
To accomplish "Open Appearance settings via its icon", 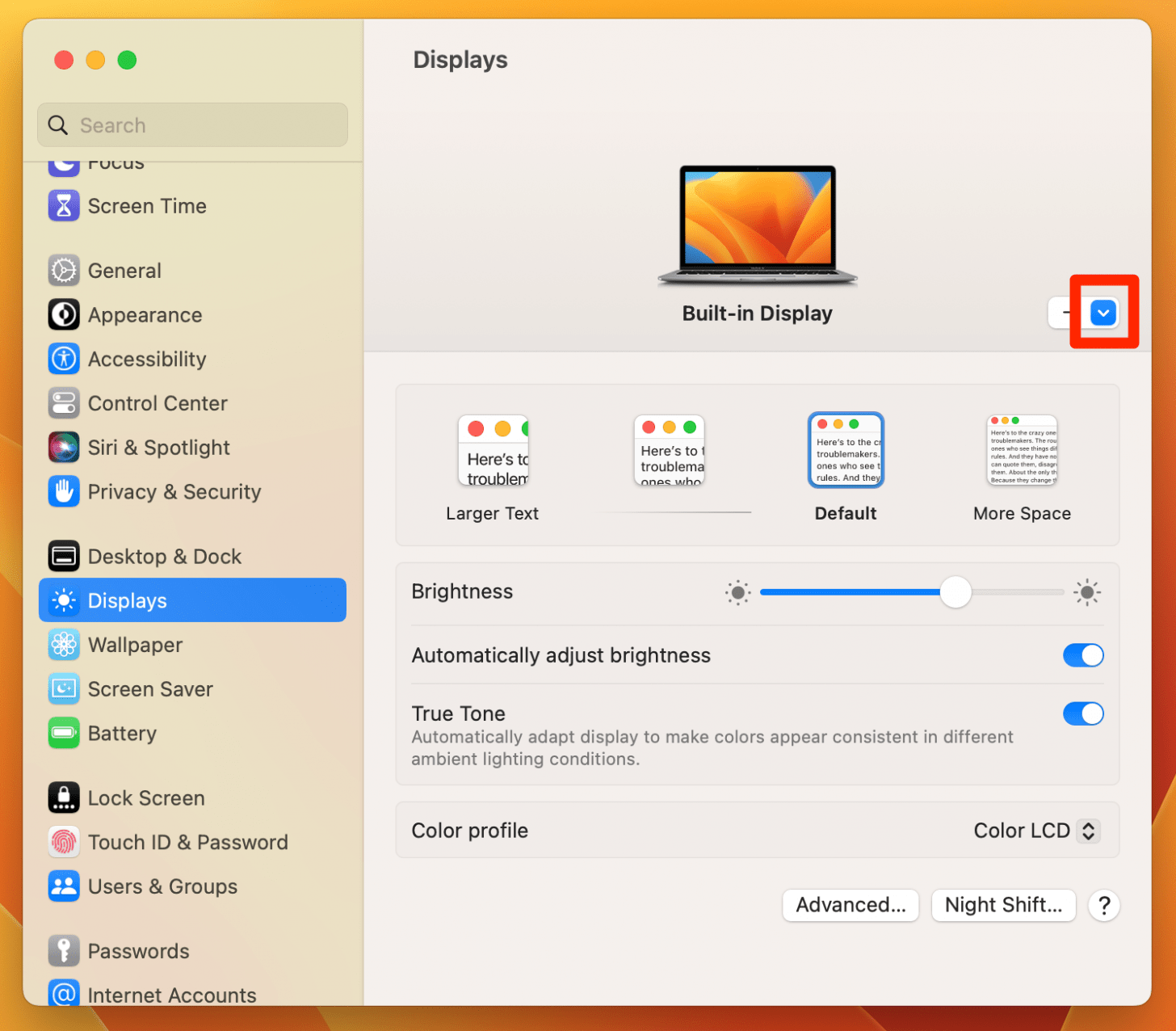I will point(63,314).
